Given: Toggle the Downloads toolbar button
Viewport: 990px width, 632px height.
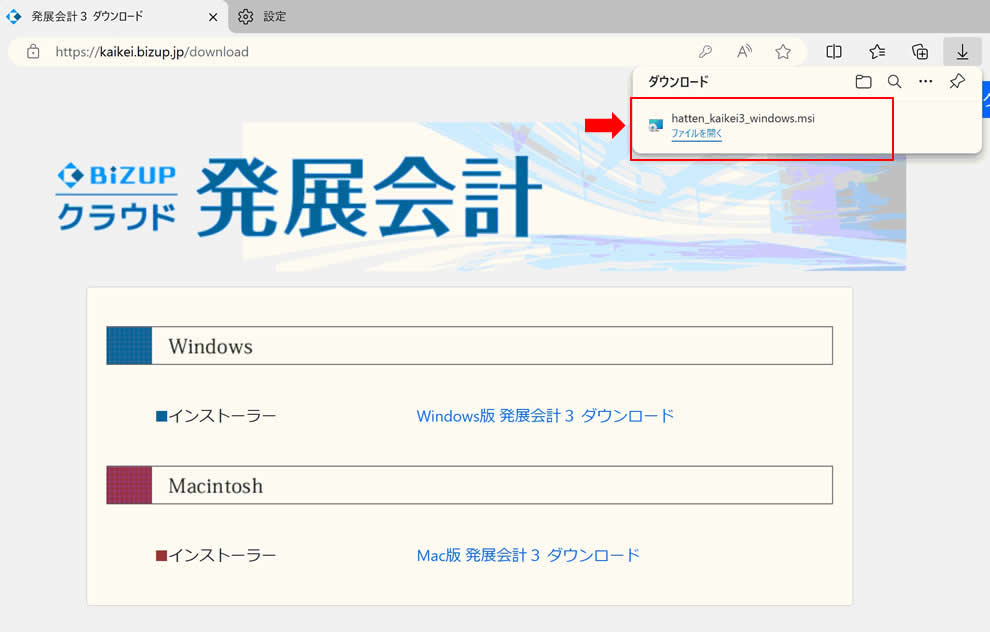Looking at the screenshot, I should point(962,52).
